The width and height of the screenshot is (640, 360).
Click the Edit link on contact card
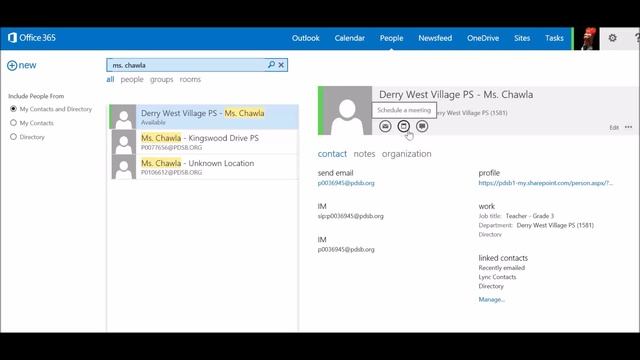614,127
